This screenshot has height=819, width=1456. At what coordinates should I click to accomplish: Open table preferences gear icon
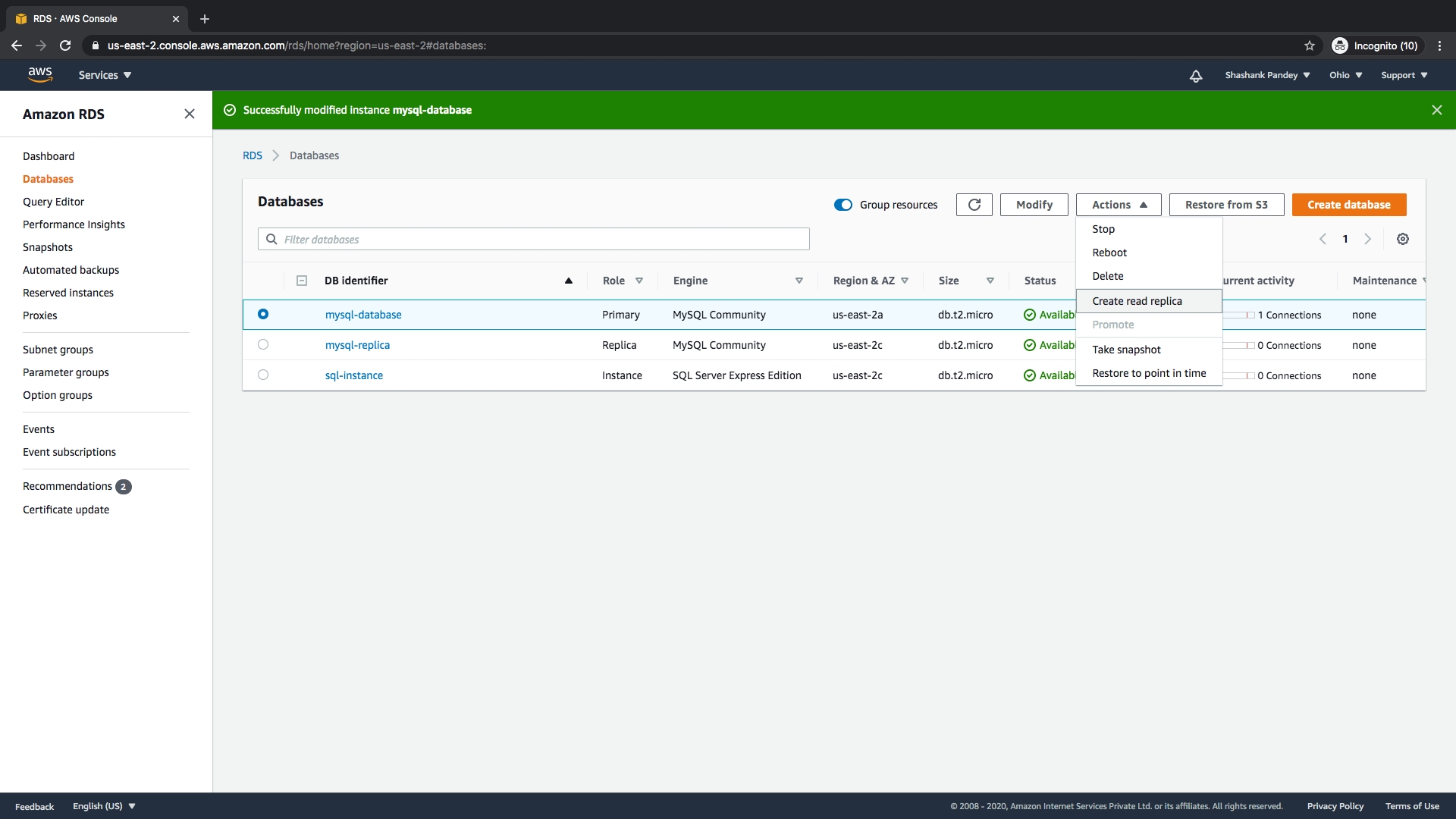point(1403,239)
